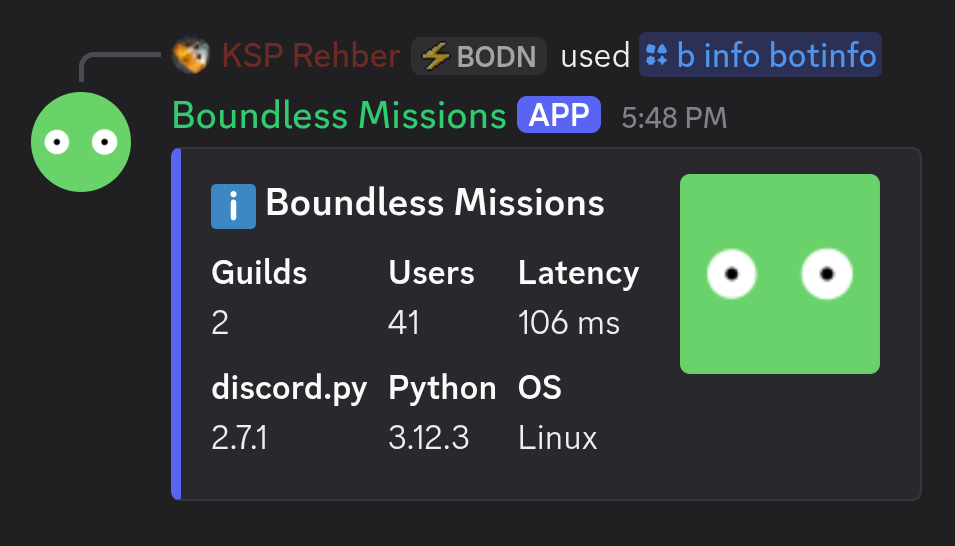Viewport: 955px width, 546px height.
Task: Click the discord.py field label
Action: tap(289, 389)
